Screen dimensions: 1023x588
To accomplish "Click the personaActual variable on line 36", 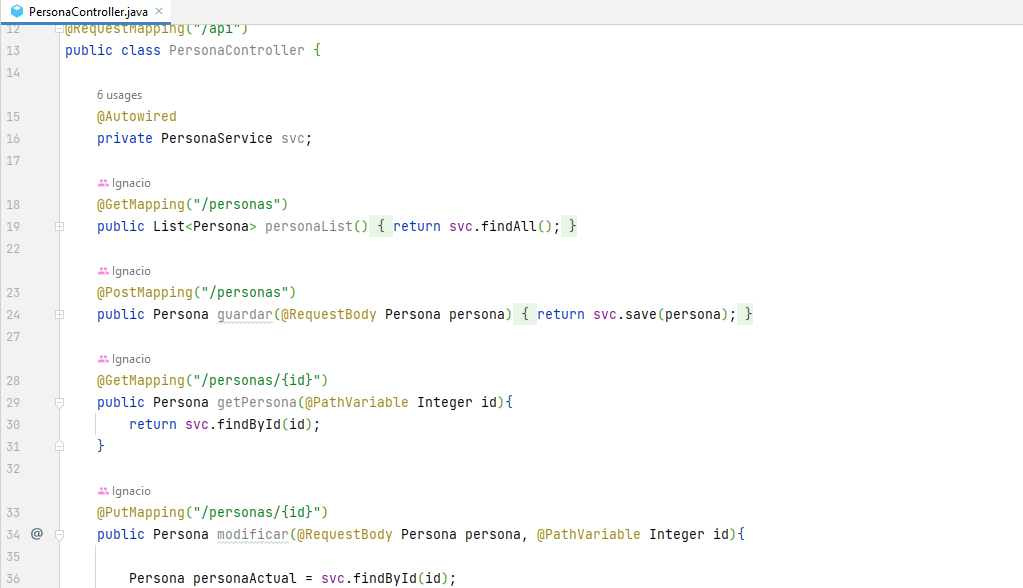I will pyautogui.click(x=245, y=578).
